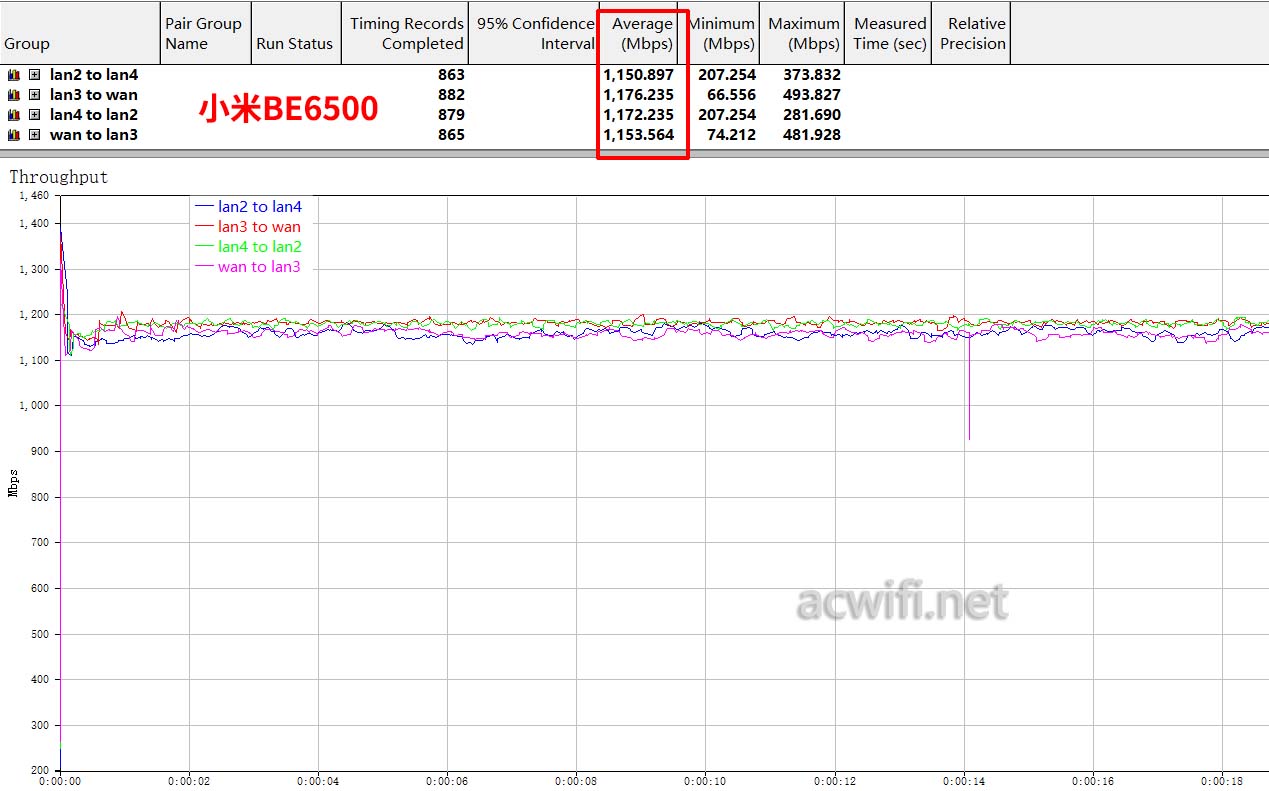The height and width of the screenshot is (791, 1269).
Task: Click the Measured Time (sec) column header
Action: click(x=889, y=33)
